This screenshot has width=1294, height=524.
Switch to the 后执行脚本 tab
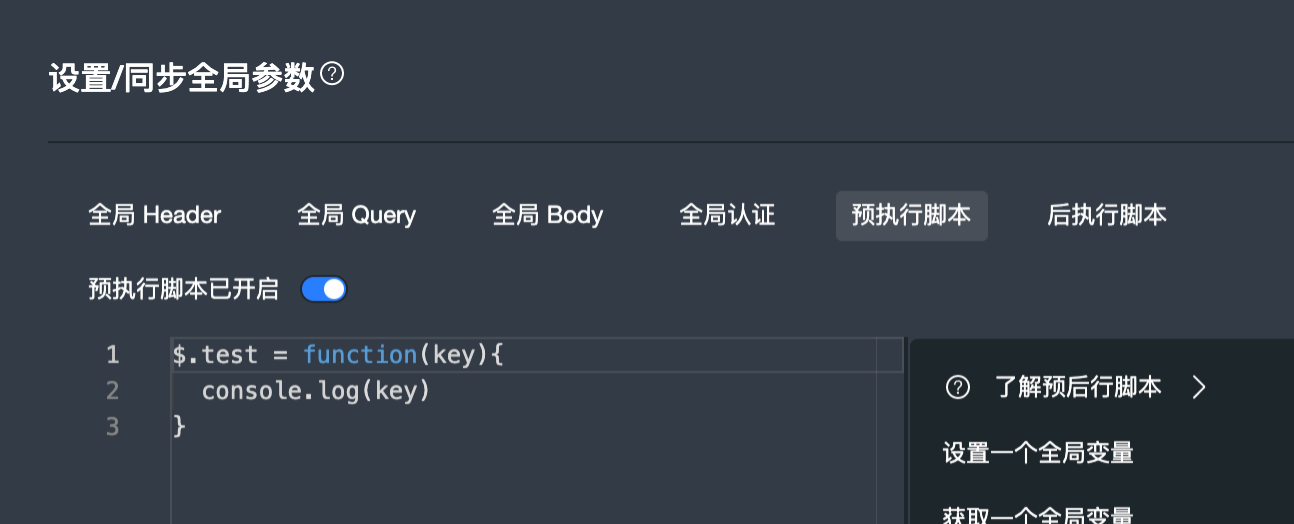[1107, 216]
